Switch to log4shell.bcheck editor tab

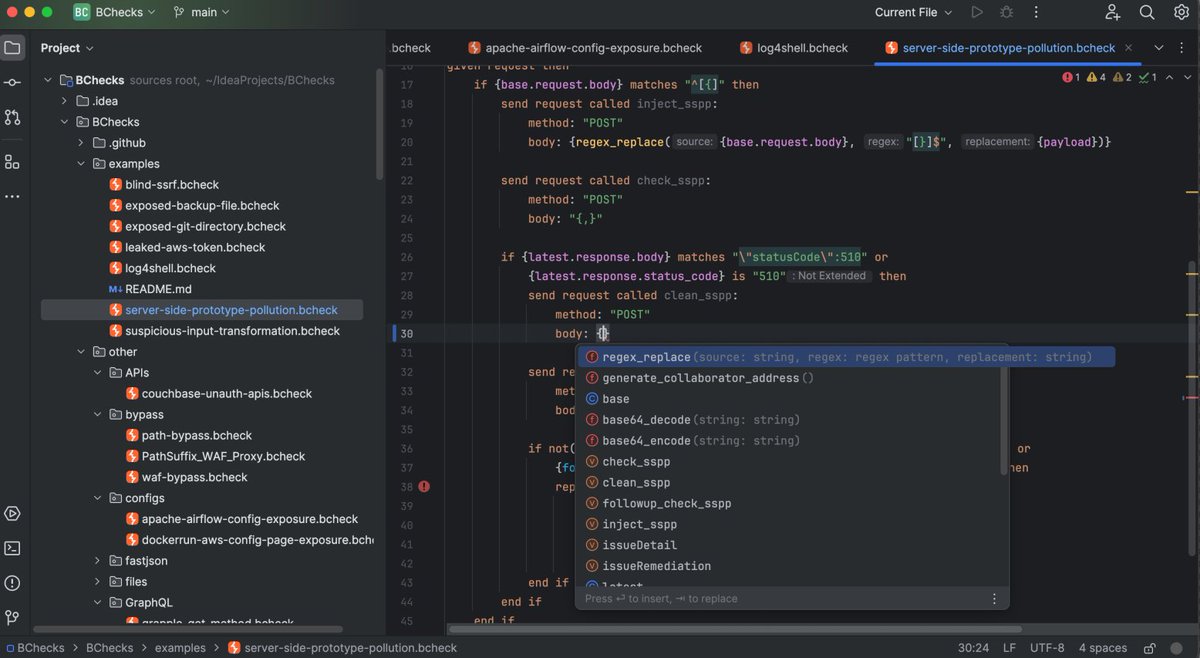(794, 48)
